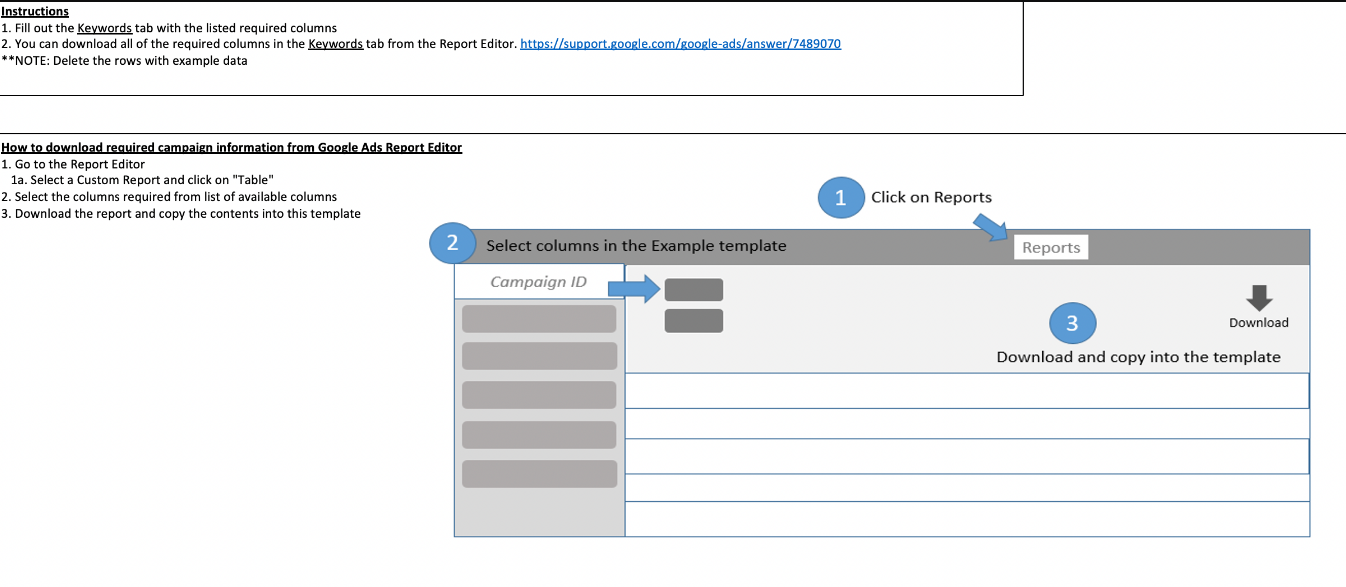This screenshot has width=1346, height=587.
Task: Select the third gray placeholder row bar
Action: pyautogui.click(x=538, y=394)
